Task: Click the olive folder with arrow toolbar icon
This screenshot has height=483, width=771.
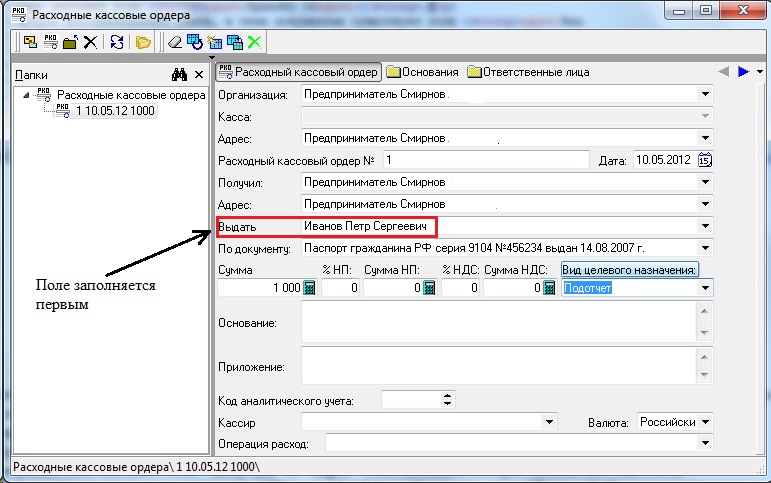Action: pyautogui.click(x=70, y=42)
